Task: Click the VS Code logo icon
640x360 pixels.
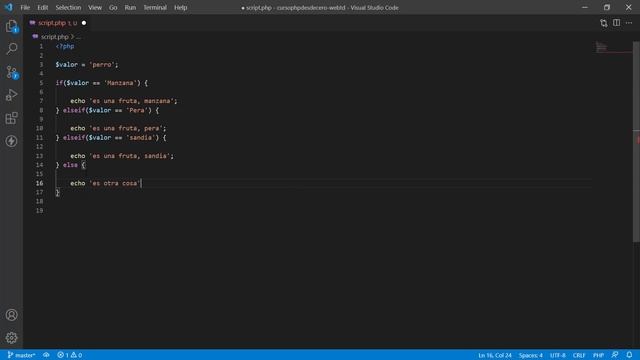Action: (9, 7)
